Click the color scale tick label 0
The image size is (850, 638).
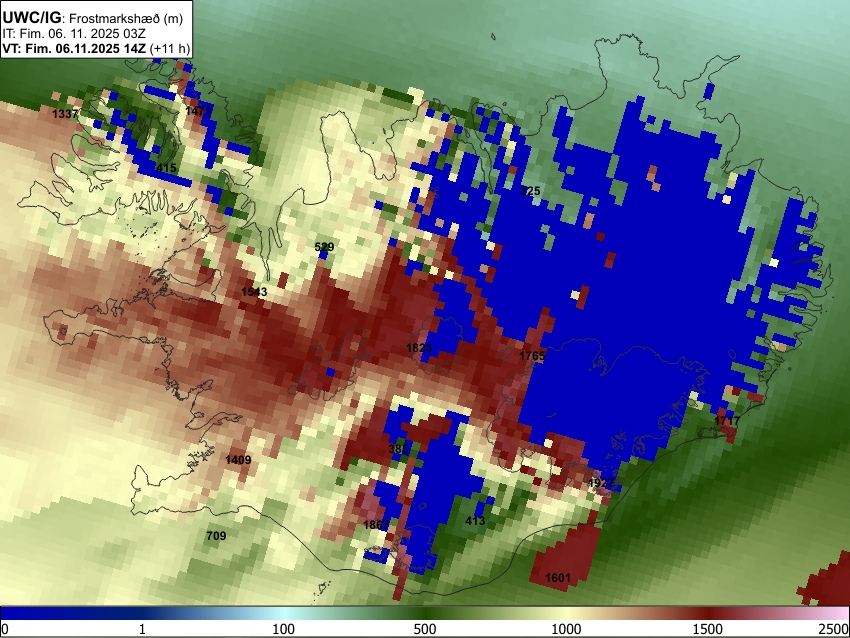pos(5,629)
